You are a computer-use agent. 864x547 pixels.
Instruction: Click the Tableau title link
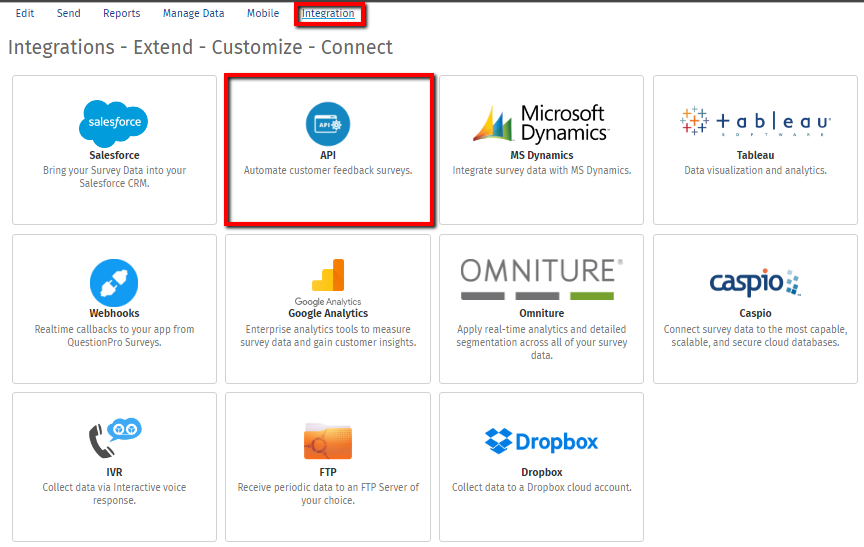pyautogui.click(x=755, y=155)
